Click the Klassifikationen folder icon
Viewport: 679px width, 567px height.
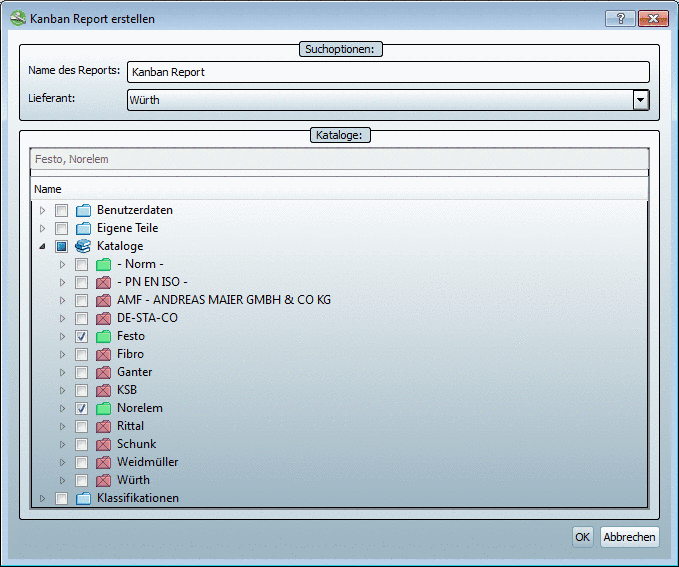coord(83,499)
